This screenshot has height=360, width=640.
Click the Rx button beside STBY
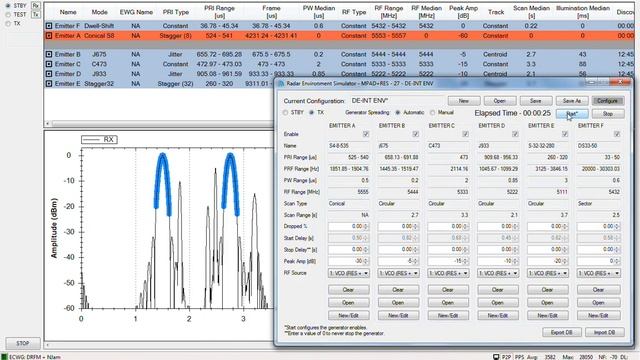(x=36, y=6)
